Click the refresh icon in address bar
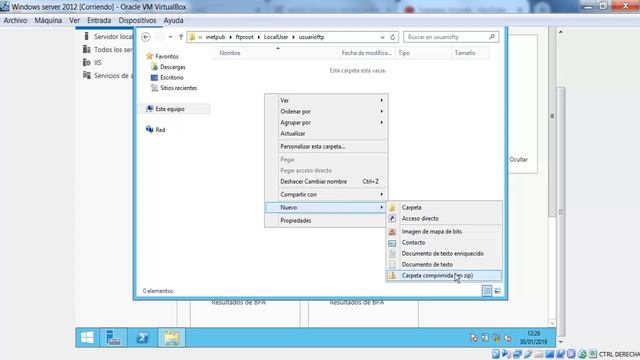Screen dimensions: 640x360 pos(393,37)
